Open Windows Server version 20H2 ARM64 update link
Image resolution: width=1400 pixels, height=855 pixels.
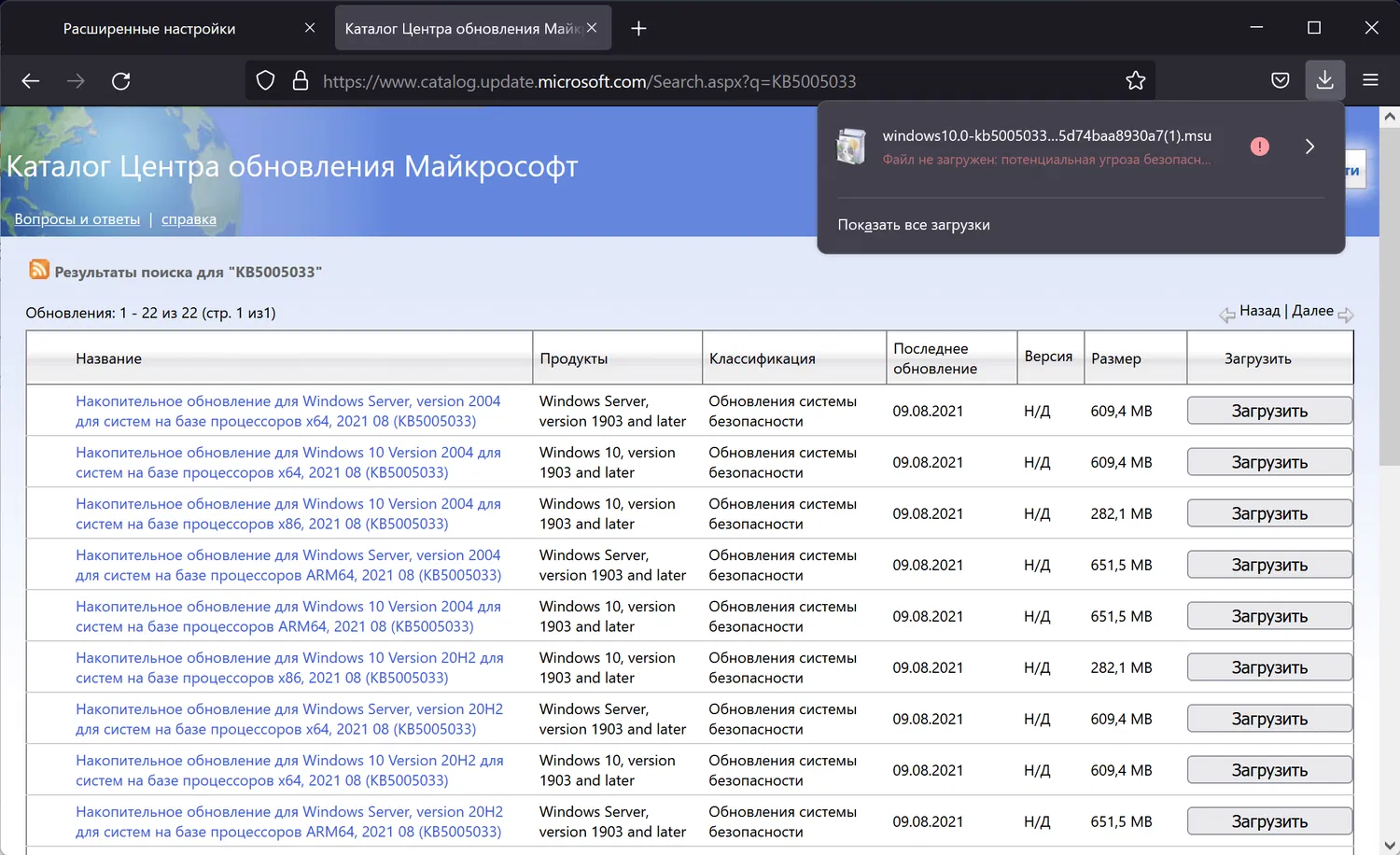point(289,821)
